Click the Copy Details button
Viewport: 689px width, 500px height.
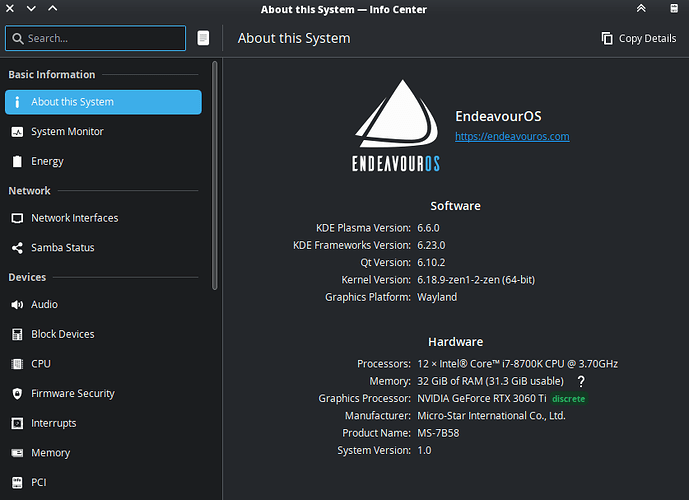(639, 38)
